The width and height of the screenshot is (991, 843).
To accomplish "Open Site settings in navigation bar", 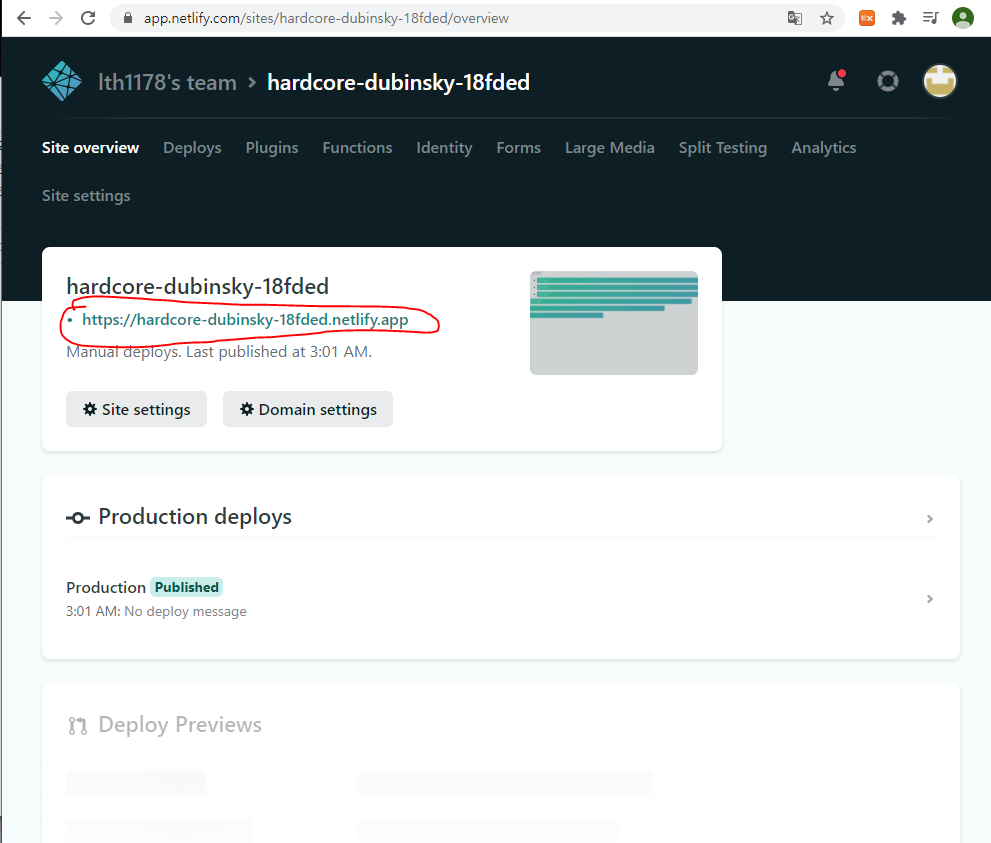I will coord(86,196).
